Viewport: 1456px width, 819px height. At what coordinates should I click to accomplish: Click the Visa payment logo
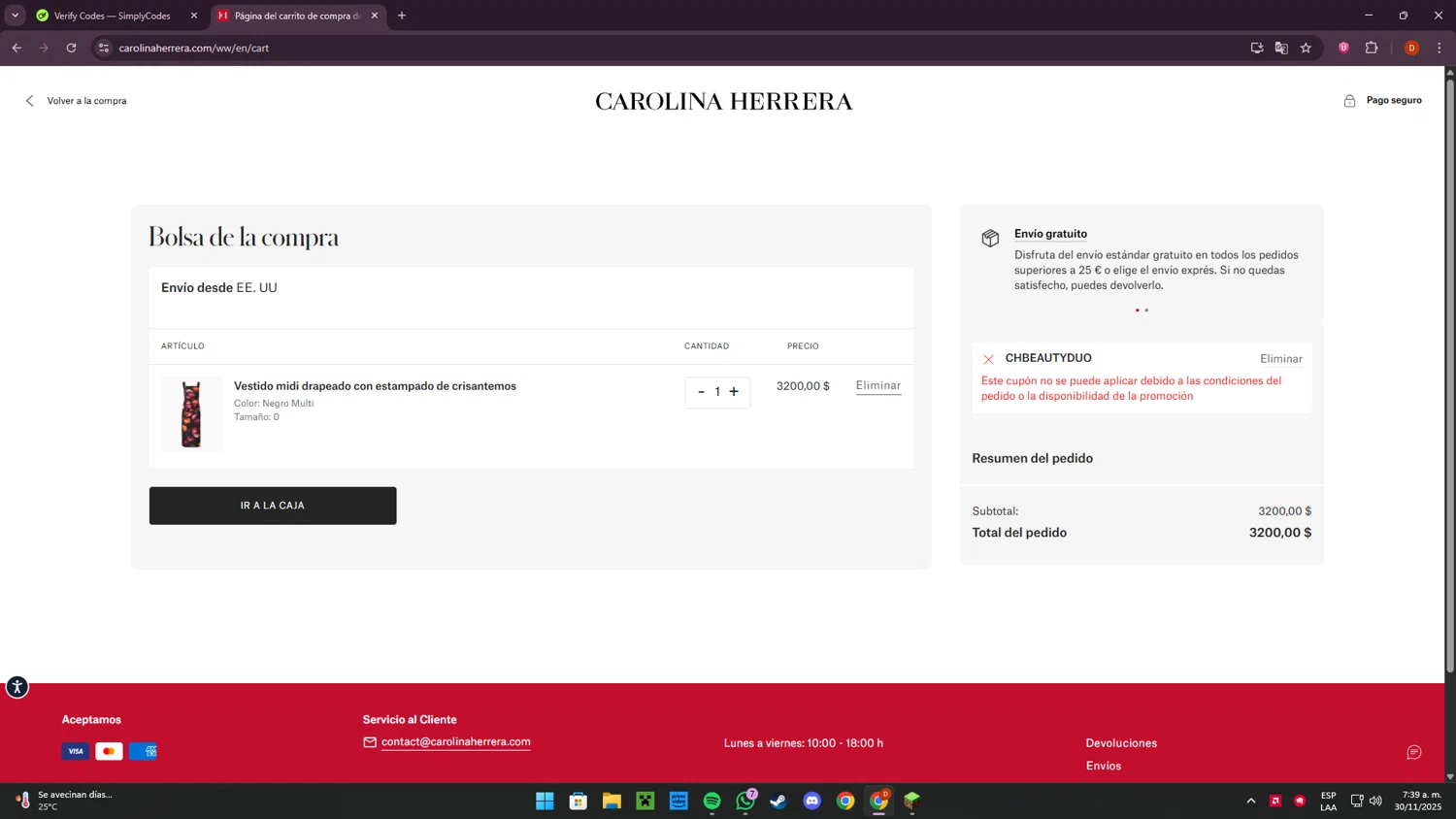tap(76, 751)
